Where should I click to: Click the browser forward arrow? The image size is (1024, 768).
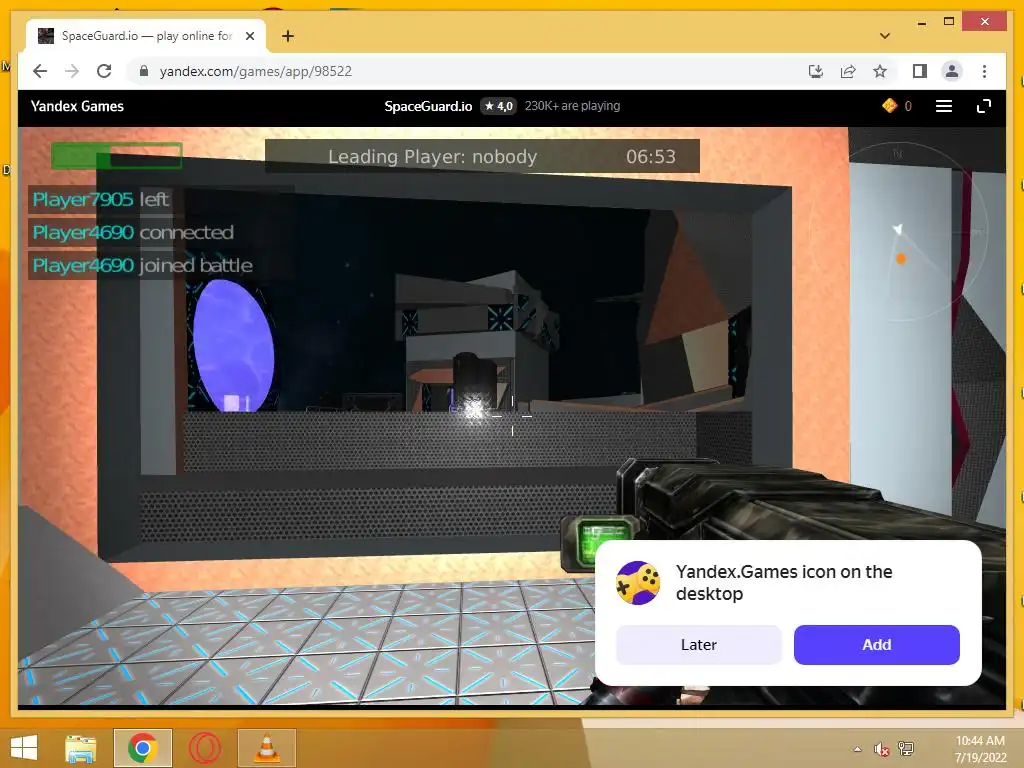click(72, 71)
